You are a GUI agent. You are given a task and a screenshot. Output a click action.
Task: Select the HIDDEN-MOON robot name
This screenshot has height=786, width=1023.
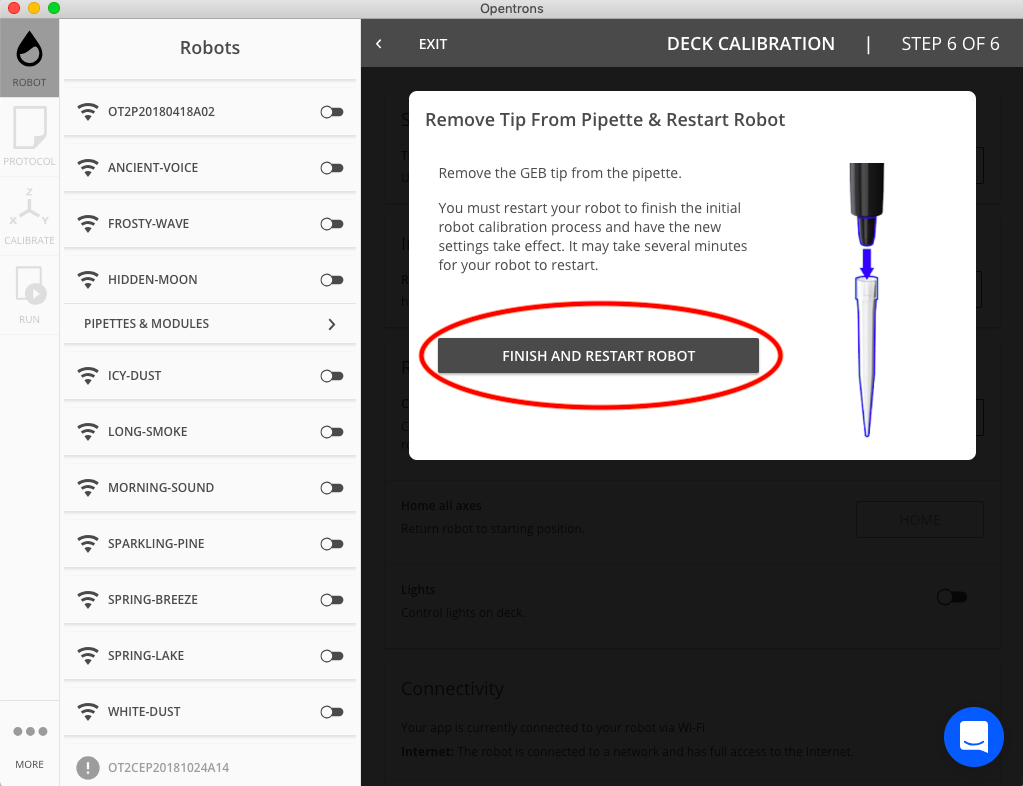pyautogui.click(x=153, y=280)
